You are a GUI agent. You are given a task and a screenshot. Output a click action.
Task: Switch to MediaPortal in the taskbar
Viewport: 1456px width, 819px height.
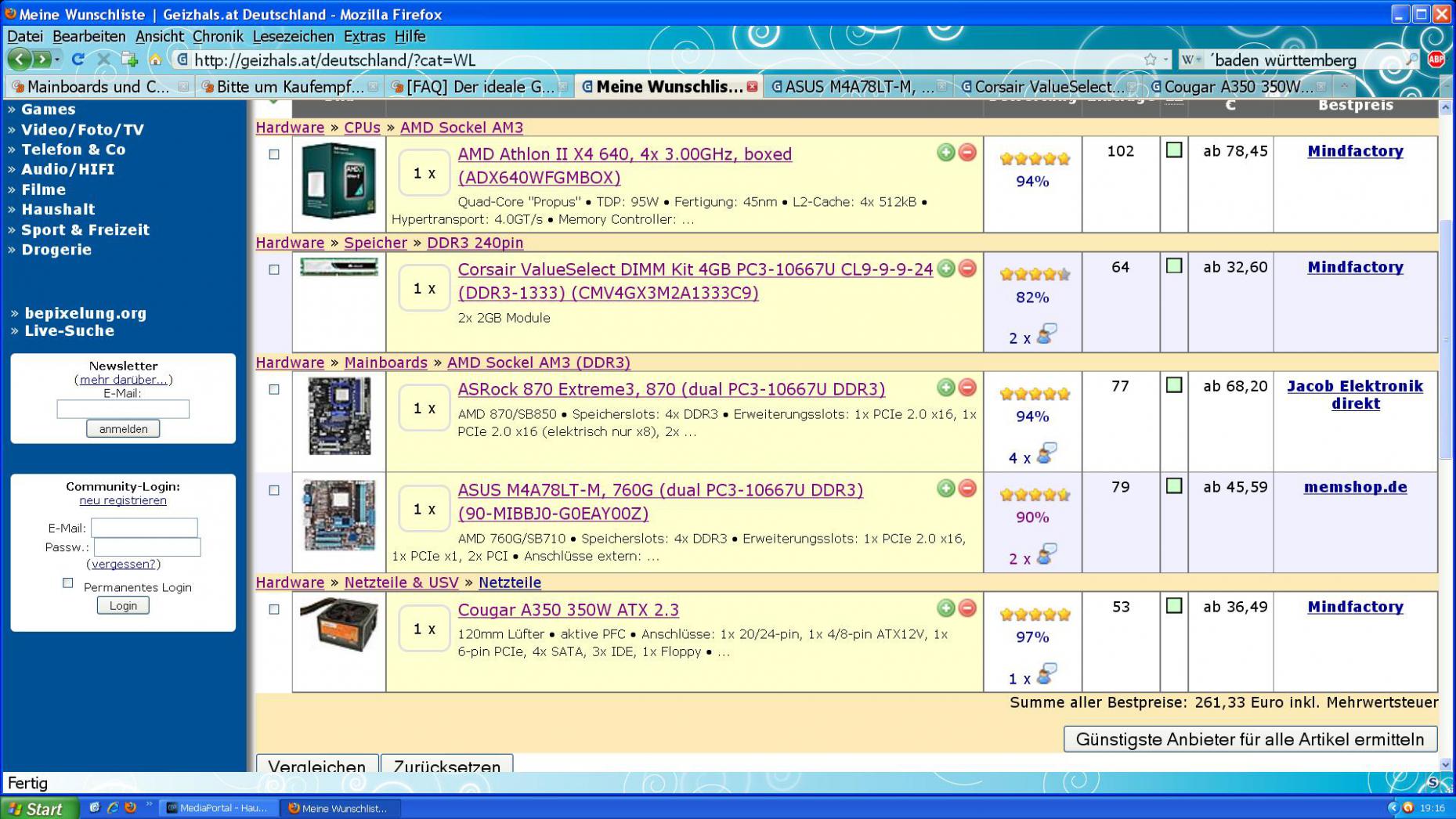pyautogui.click(x=219, y=808)
